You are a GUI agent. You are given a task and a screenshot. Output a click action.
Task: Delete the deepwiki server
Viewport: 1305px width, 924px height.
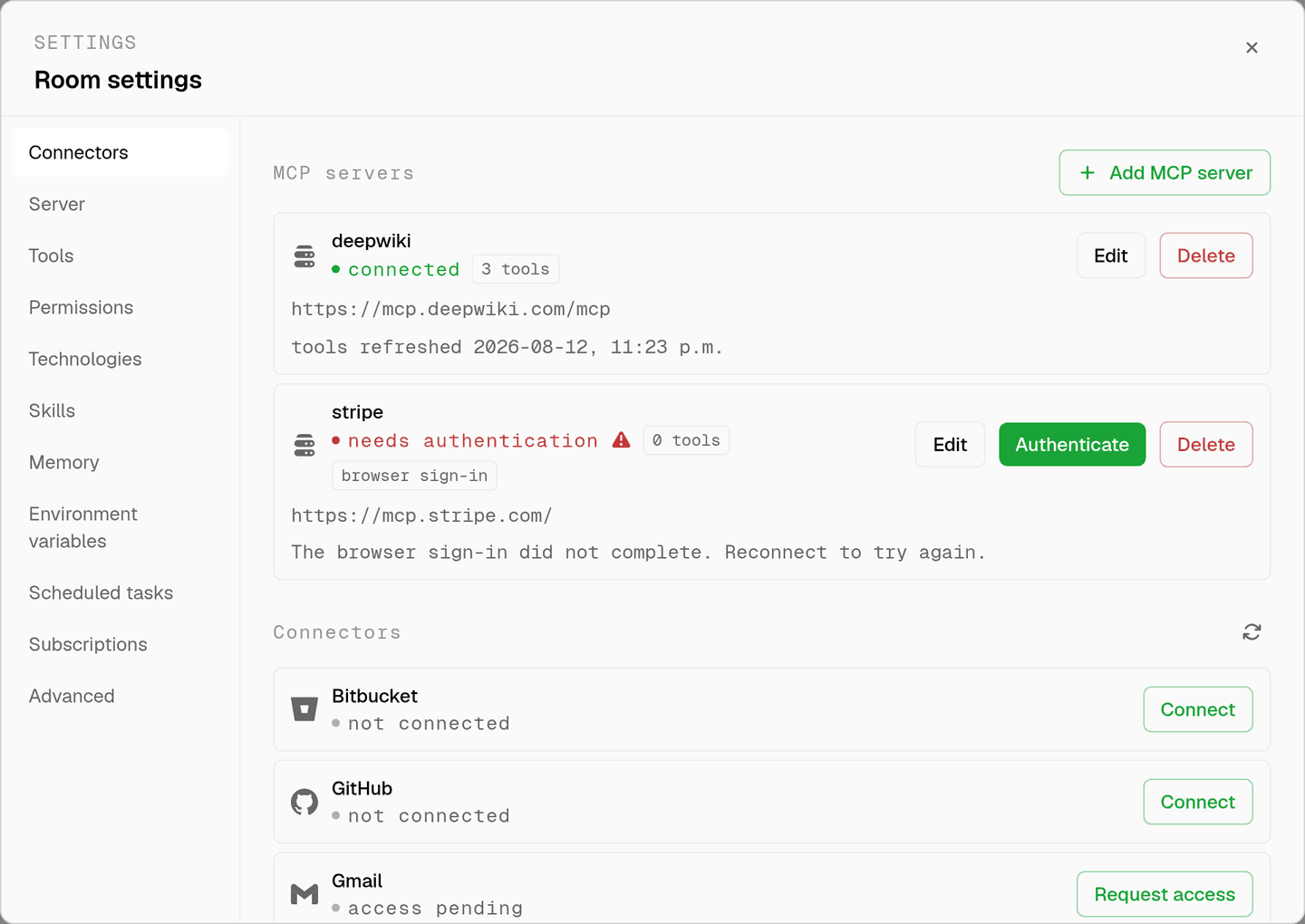pos(1206,255)
